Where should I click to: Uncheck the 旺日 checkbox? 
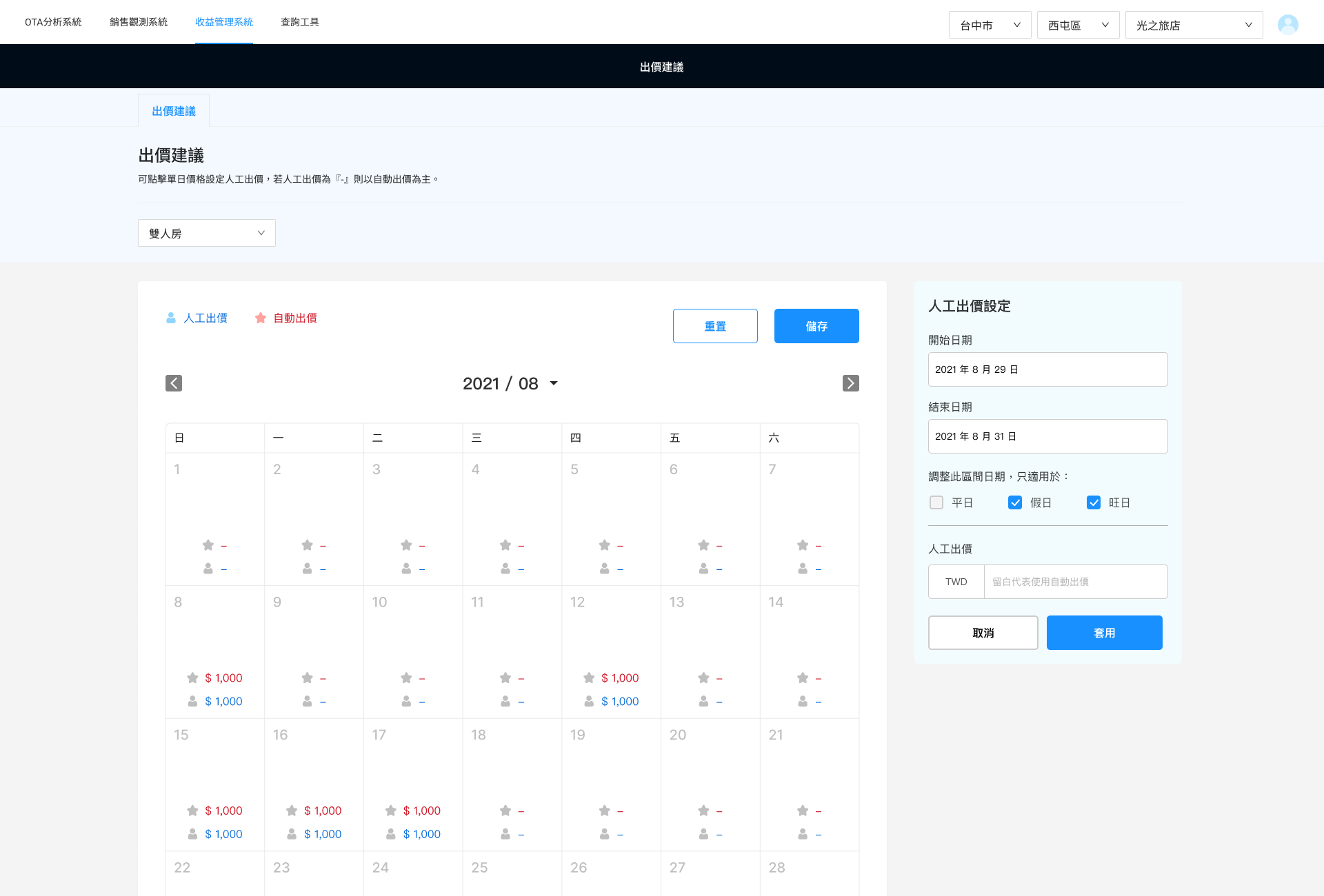[1094, 502]
